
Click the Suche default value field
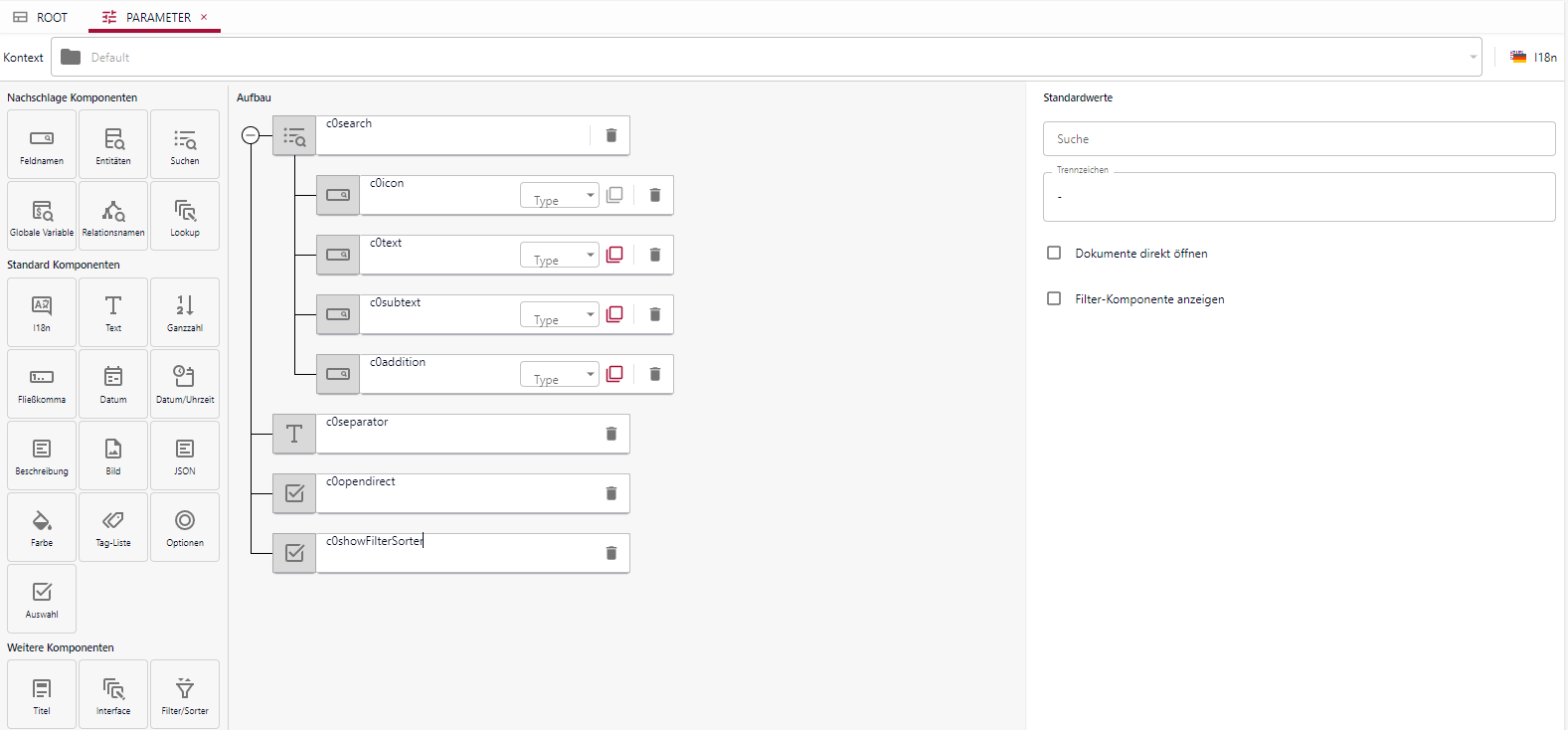1299,139
